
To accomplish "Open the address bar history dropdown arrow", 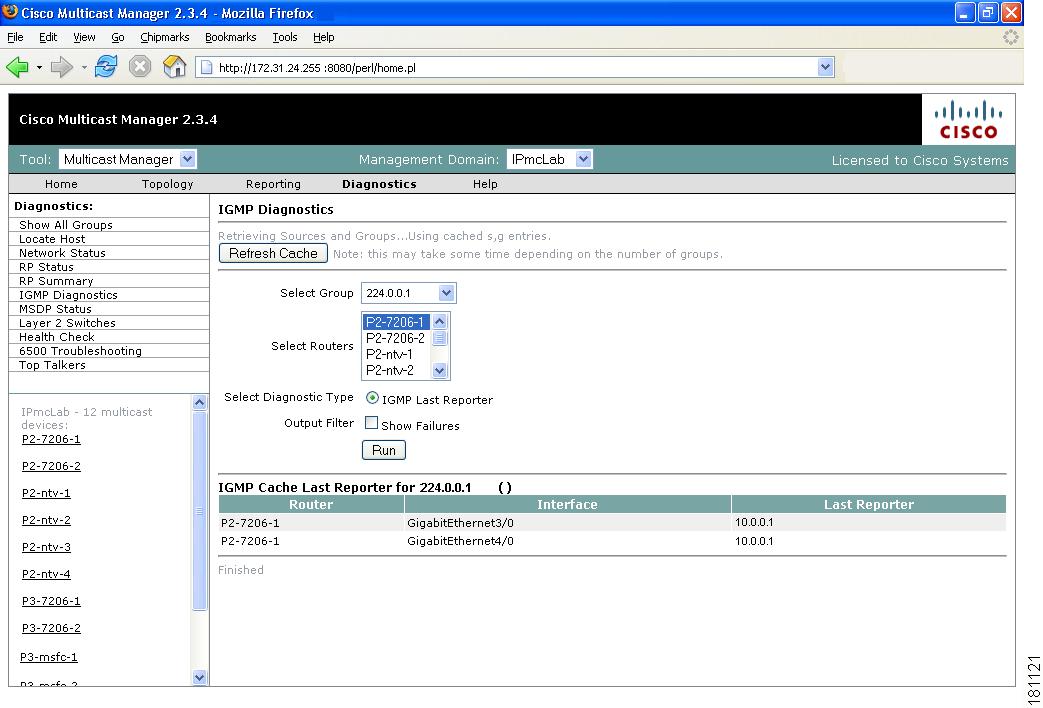I will (x=825, y=67).
